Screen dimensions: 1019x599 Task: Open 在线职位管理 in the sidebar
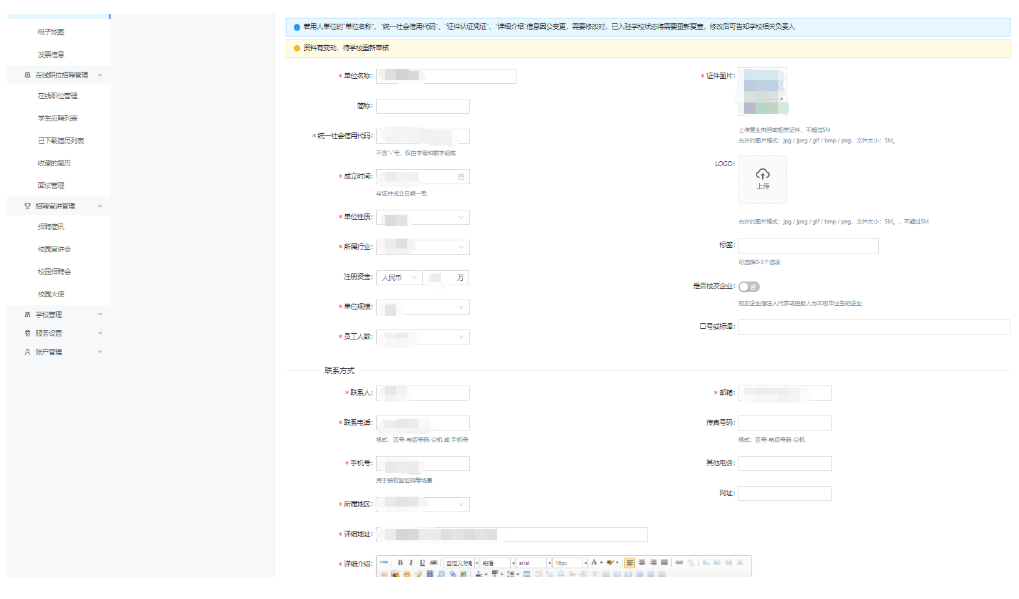click(x=57, y=96)
